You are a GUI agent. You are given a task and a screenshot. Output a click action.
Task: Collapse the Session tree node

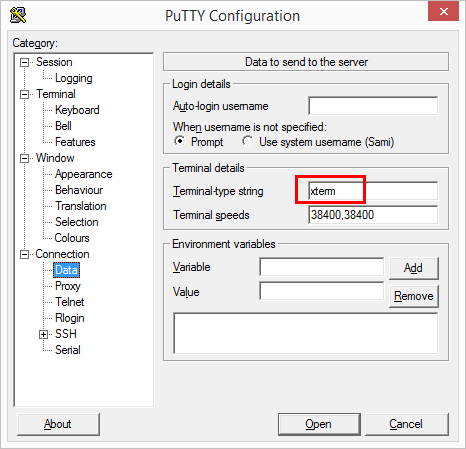24,62
